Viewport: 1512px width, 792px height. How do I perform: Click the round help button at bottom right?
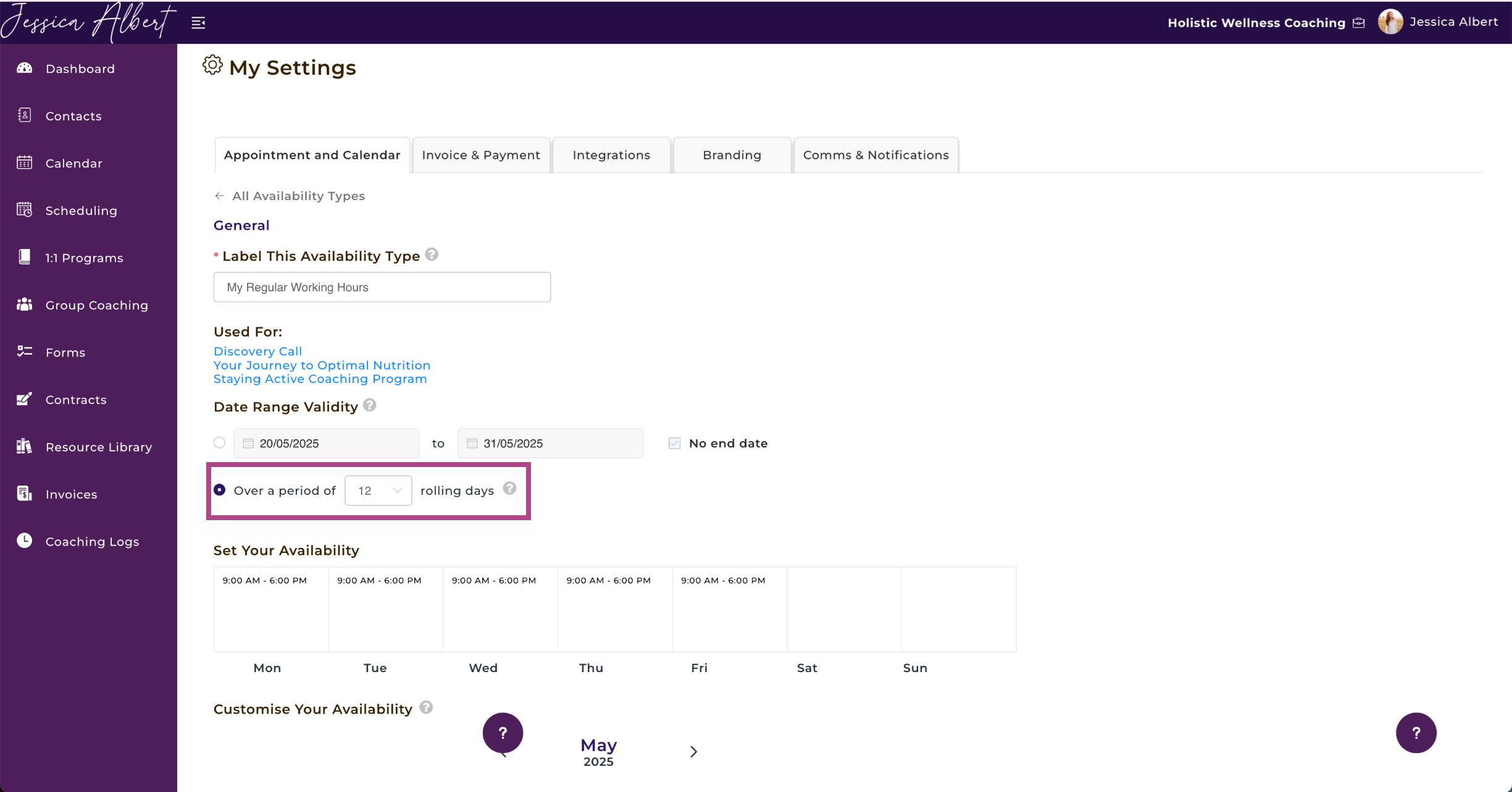1416,733
